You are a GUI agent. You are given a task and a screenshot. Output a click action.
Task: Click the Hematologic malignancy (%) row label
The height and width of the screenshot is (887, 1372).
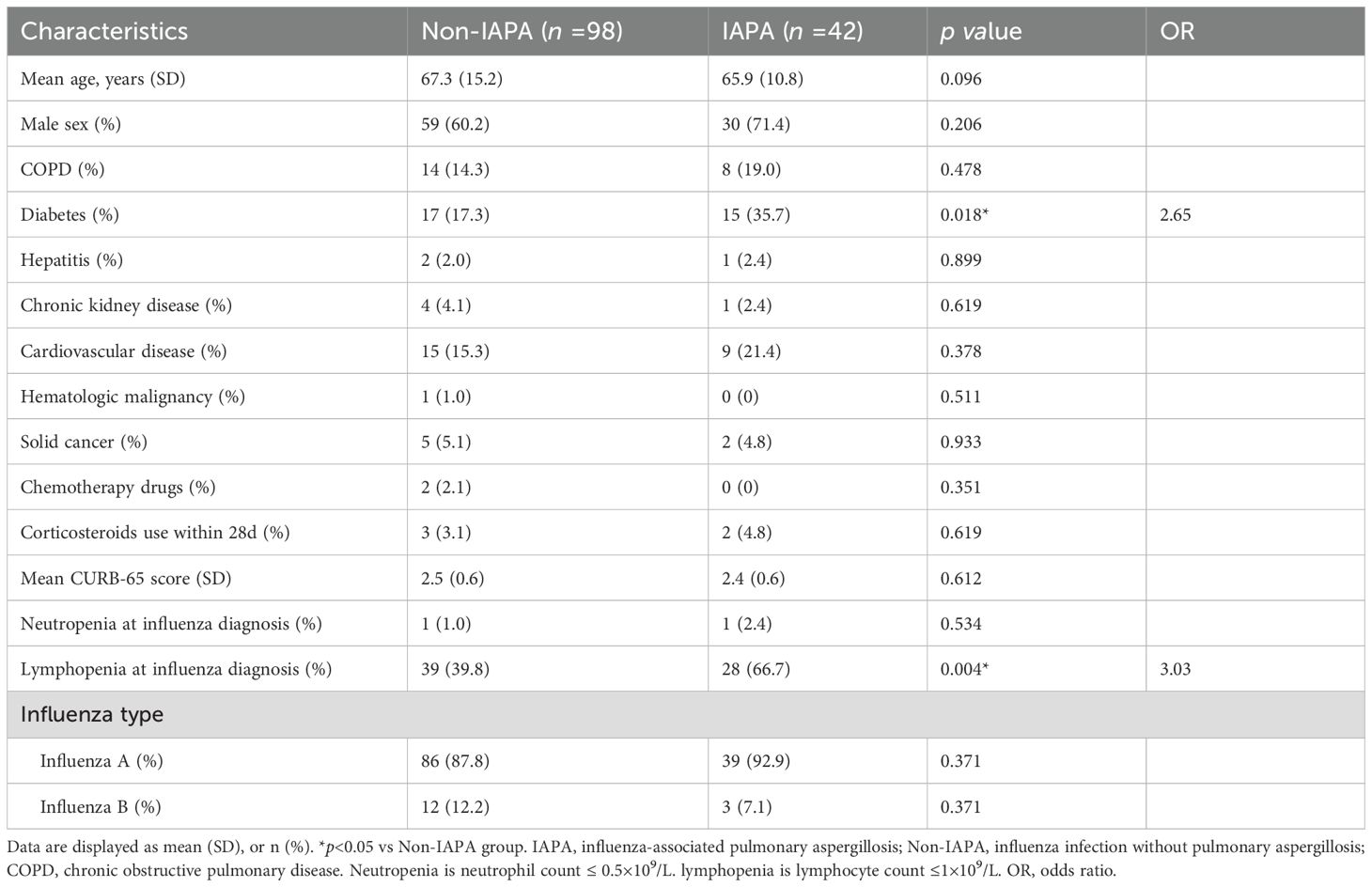coord(133,397)
